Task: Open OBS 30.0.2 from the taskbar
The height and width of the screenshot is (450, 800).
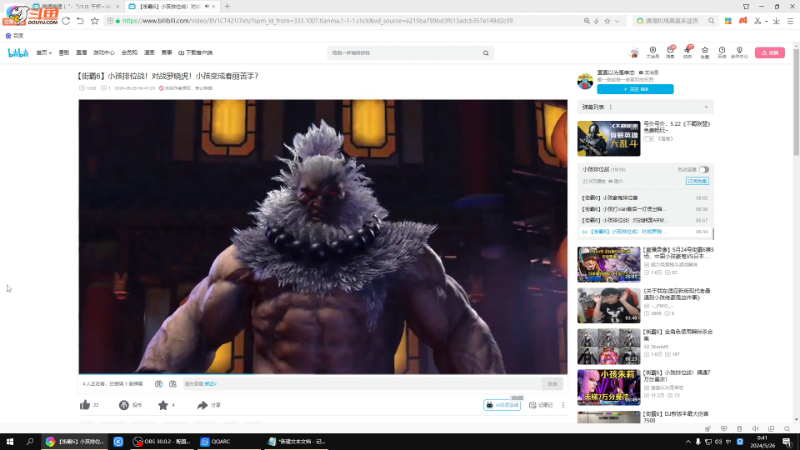Action: tap(161, 442)
